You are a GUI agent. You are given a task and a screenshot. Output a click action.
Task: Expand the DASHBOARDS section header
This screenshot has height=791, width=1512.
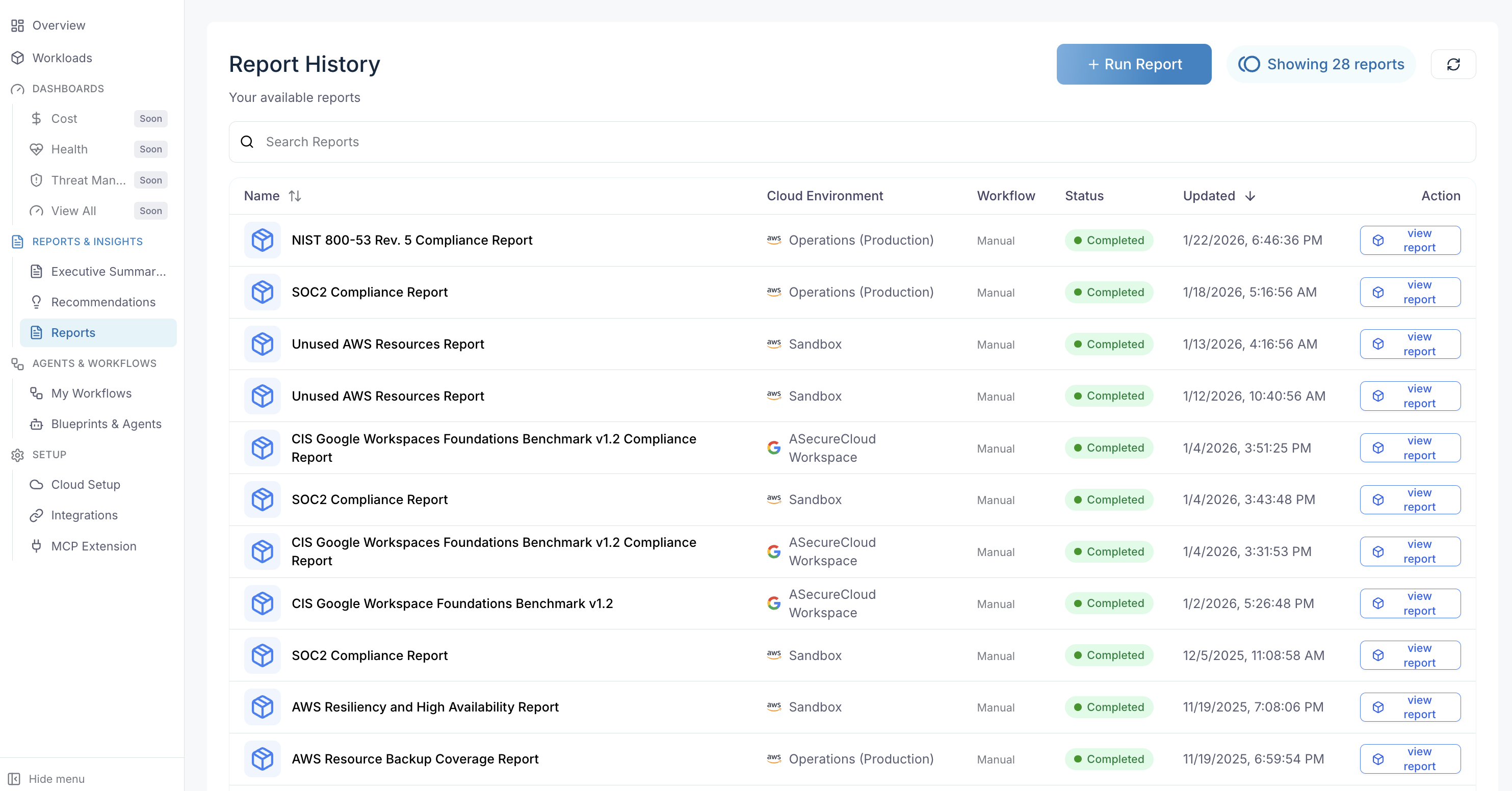pyautogui.click(x=67, y=89)
